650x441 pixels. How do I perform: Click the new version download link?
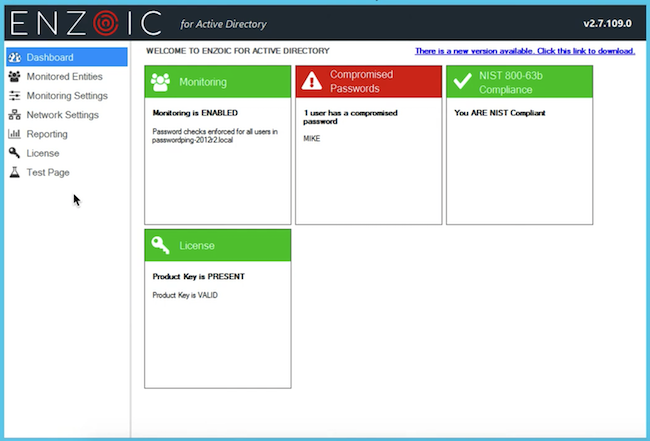coord(527,51)
